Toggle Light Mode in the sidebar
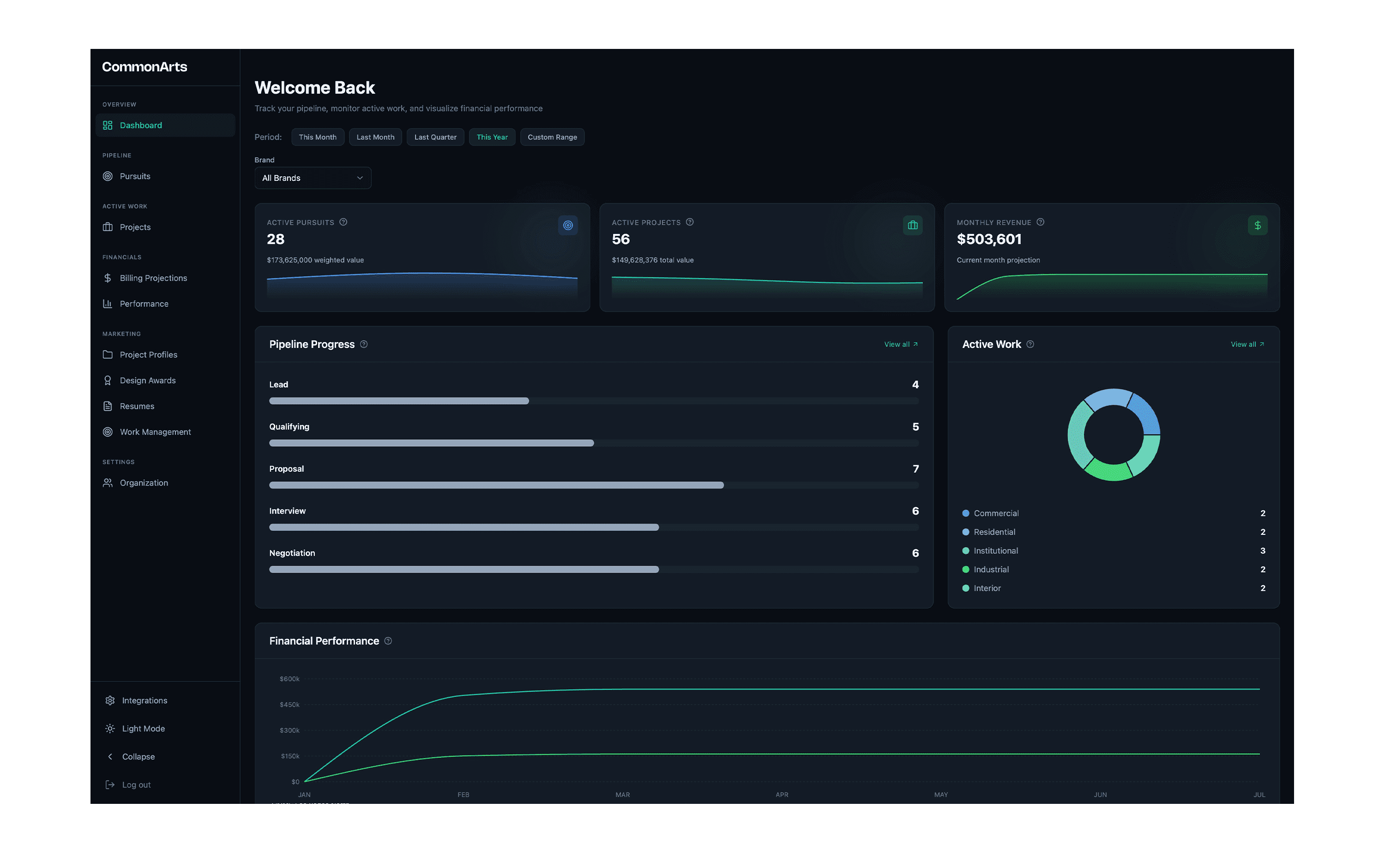Screen dimensions: 1385x868 click(143, 729)
